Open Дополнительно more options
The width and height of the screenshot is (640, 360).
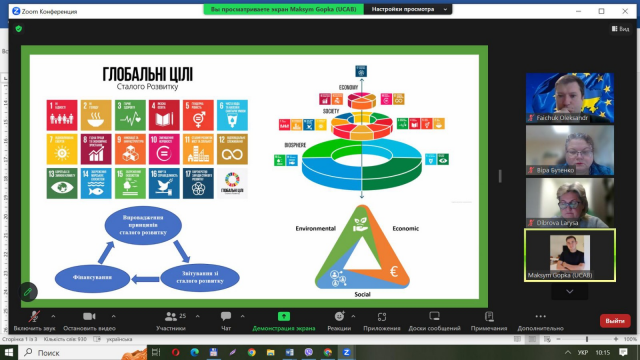pyautogui.click(x=540, y=321)
